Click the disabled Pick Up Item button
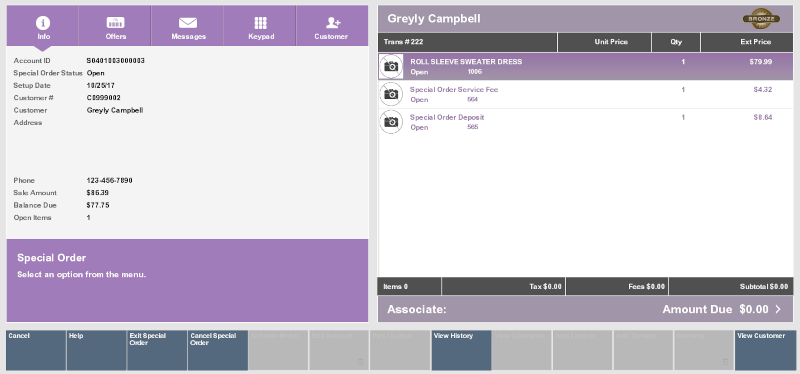This screenshot has width=800, height=374. pos(400,350)
